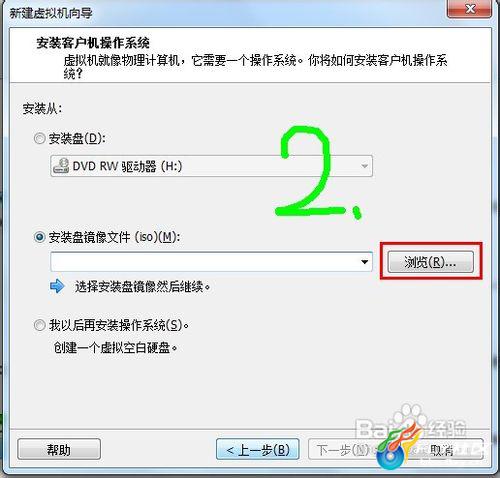Click the 安装客户机操作系统 heading
Screen dimensions: 500x478
coord(93,43)
